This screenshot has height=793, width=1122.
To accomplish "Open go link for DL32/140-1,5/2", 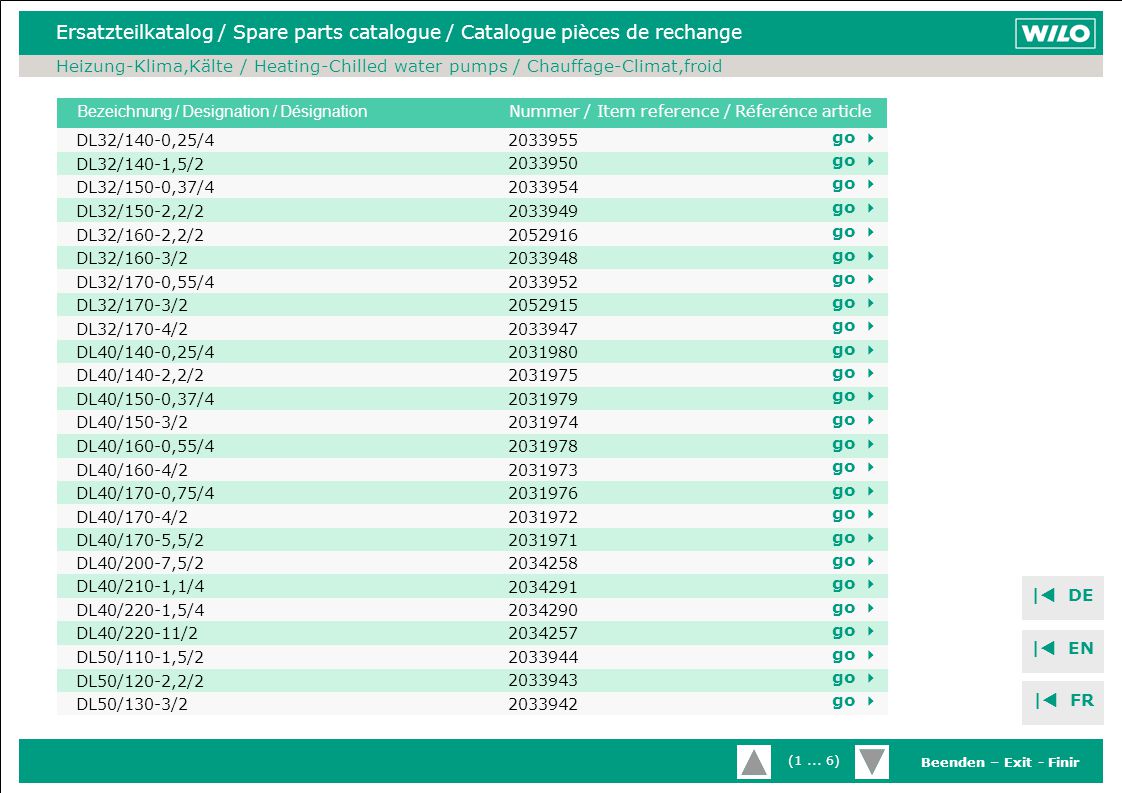I will pyautogui.click(x=853, y=162).
